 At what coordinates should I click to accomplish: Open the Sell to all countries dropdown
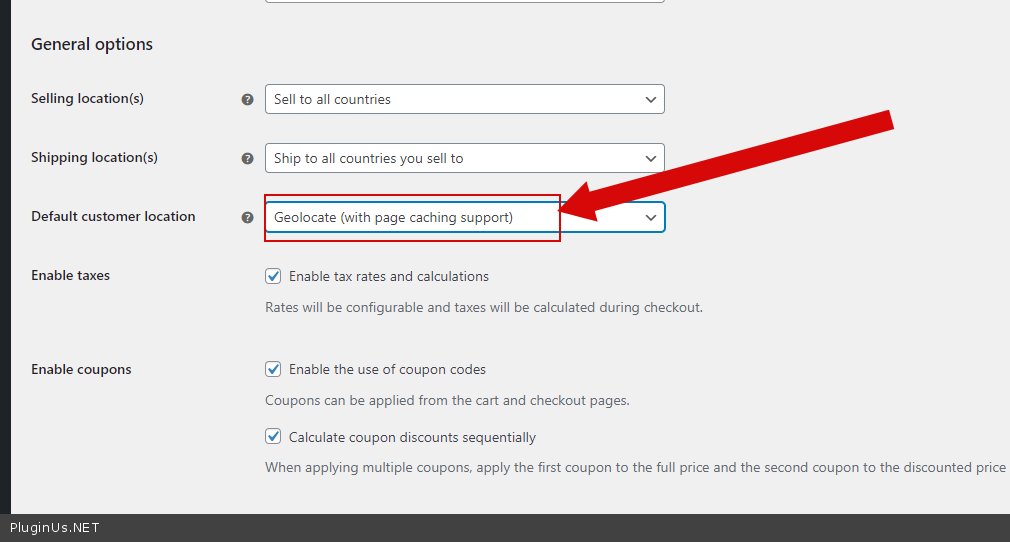464,99
